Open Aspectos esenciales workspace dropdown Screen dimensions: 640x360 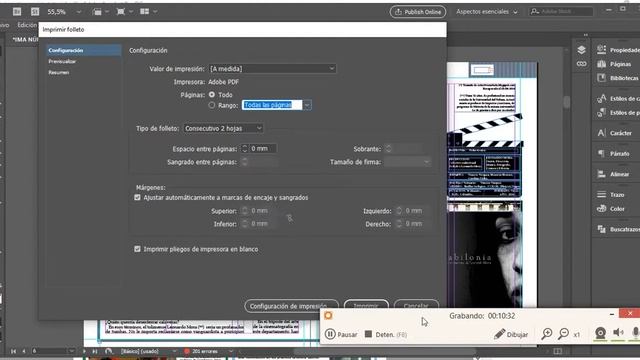tap(487, 12)
